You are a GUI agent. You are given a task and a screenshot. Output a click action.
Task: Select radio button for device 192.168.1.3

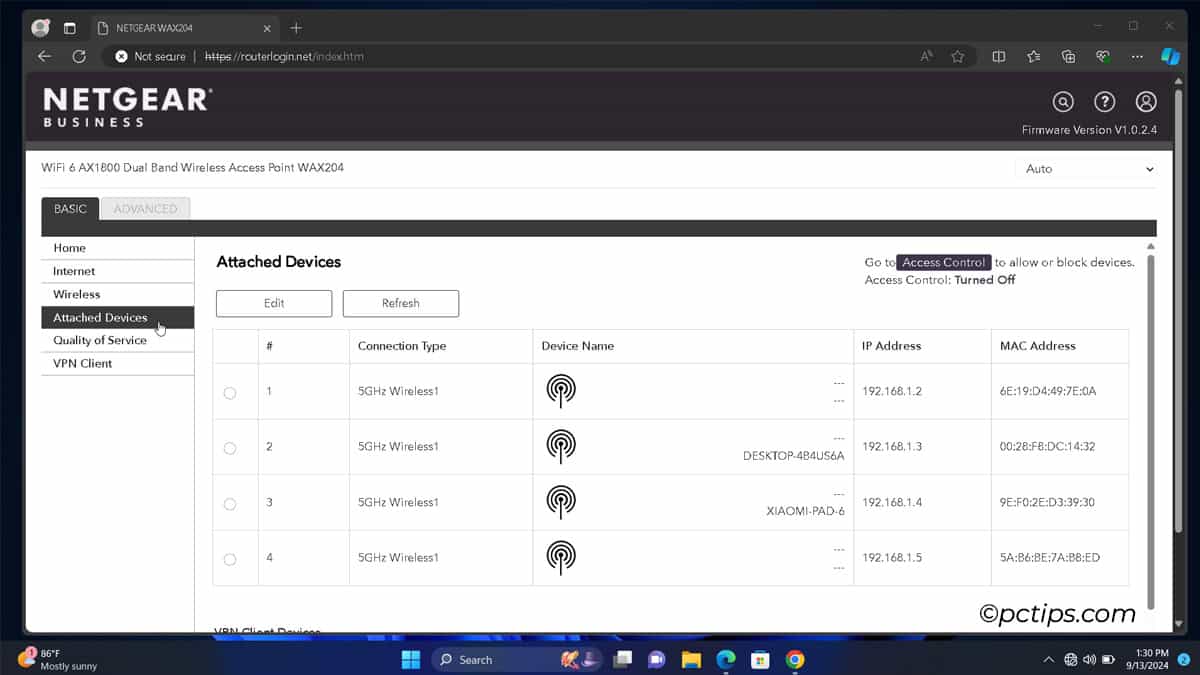point(230,448)
